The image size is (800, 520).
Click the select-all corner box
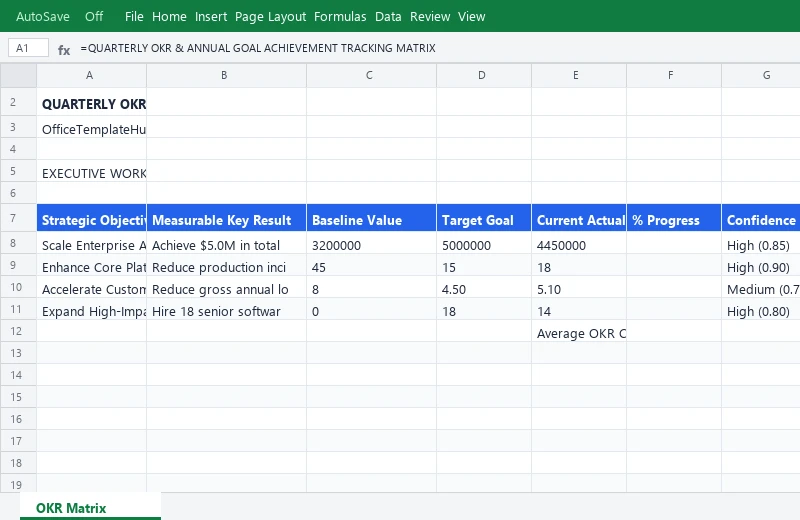coord(18,76)
